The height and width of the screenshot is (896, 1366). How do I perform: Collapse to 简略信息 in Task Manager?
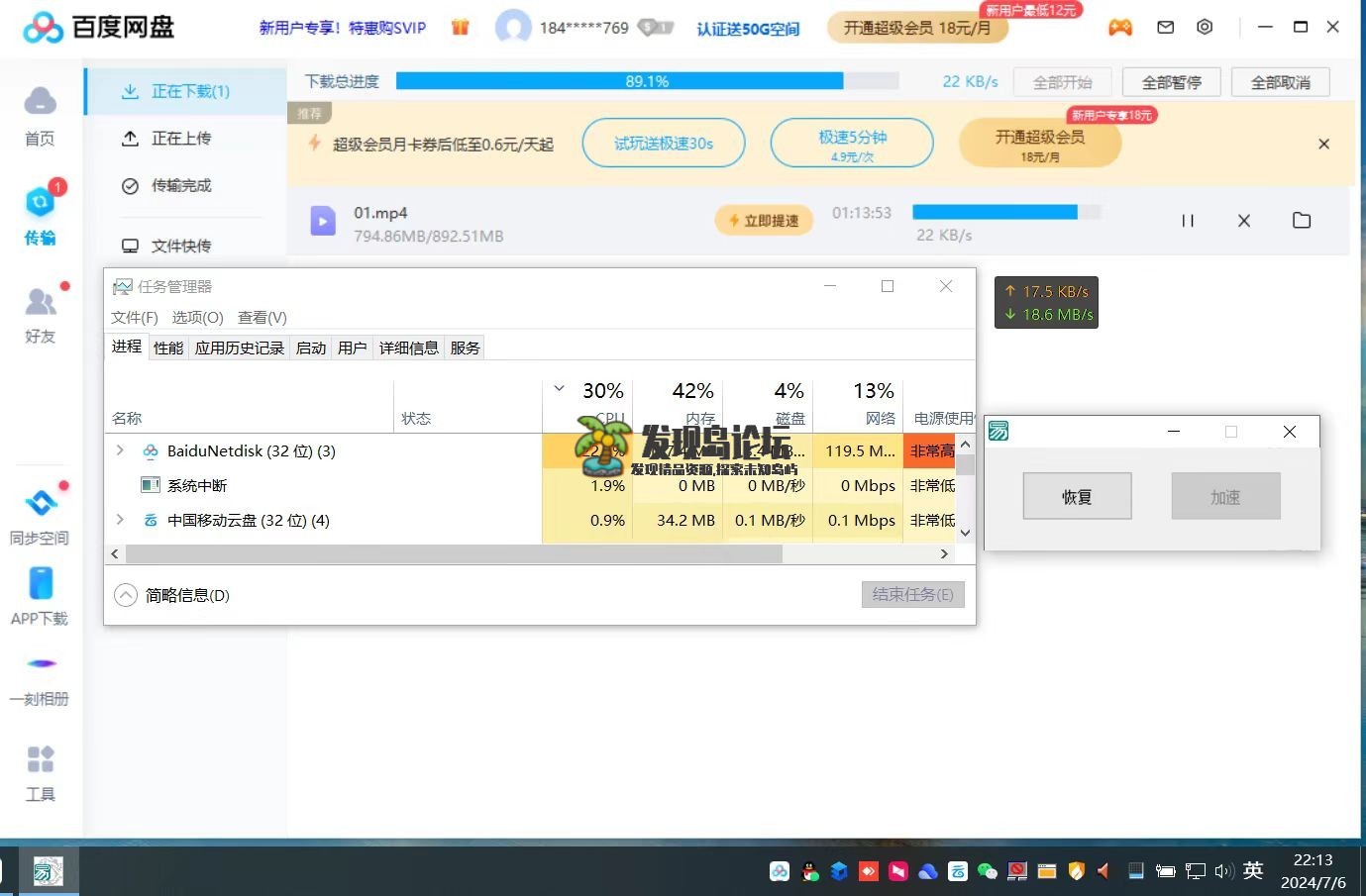[171, 595]
